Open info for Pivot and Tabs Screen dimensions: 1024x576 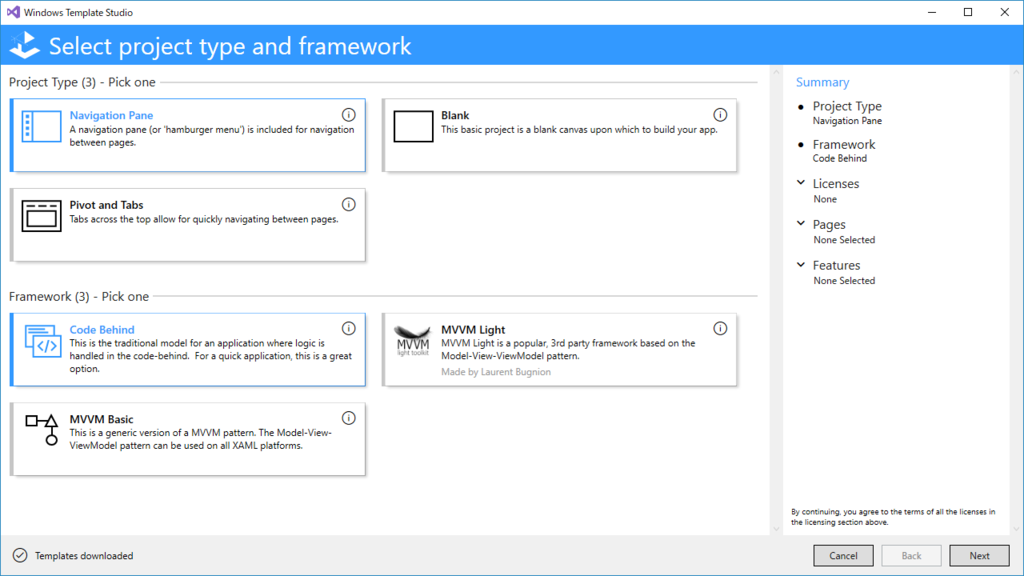349,204
